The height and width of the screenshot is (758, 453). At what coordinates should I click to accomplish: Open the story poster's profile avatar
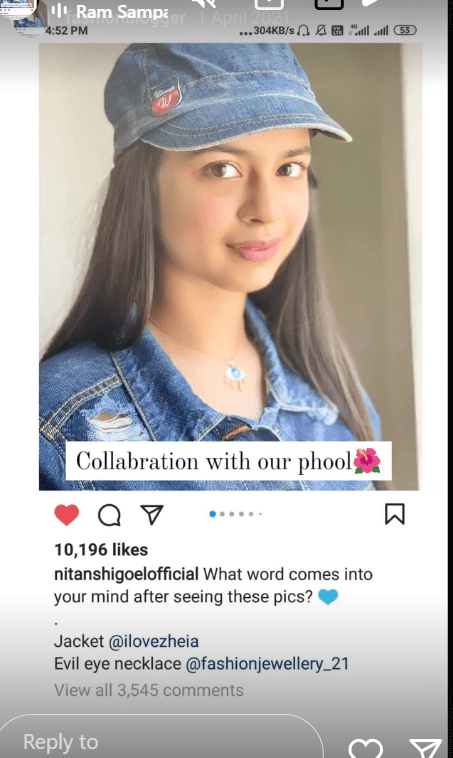click(x=24, y=13)
